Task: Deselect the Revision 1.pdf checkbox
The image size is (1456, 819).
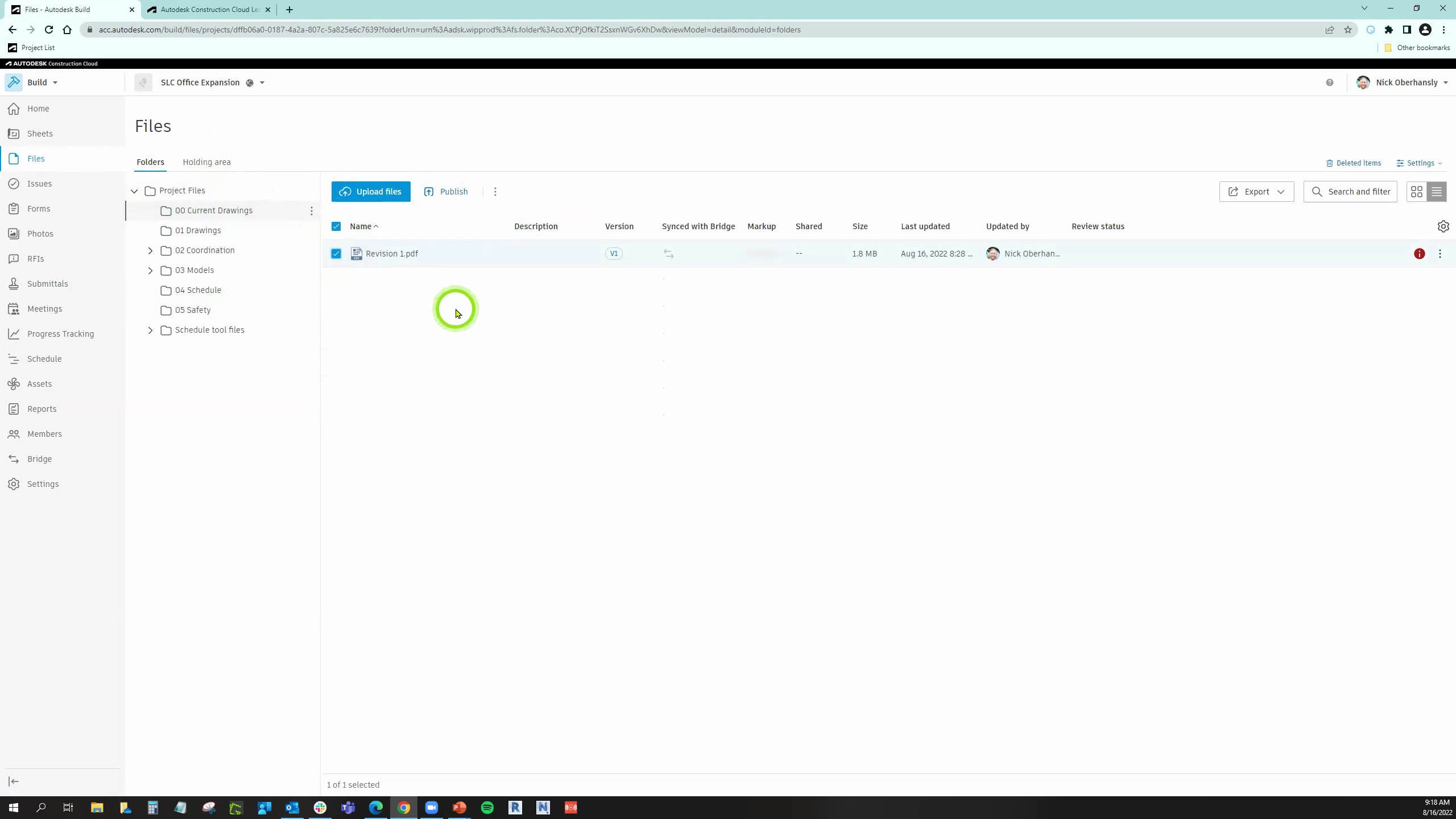Action: pos(336,254)
